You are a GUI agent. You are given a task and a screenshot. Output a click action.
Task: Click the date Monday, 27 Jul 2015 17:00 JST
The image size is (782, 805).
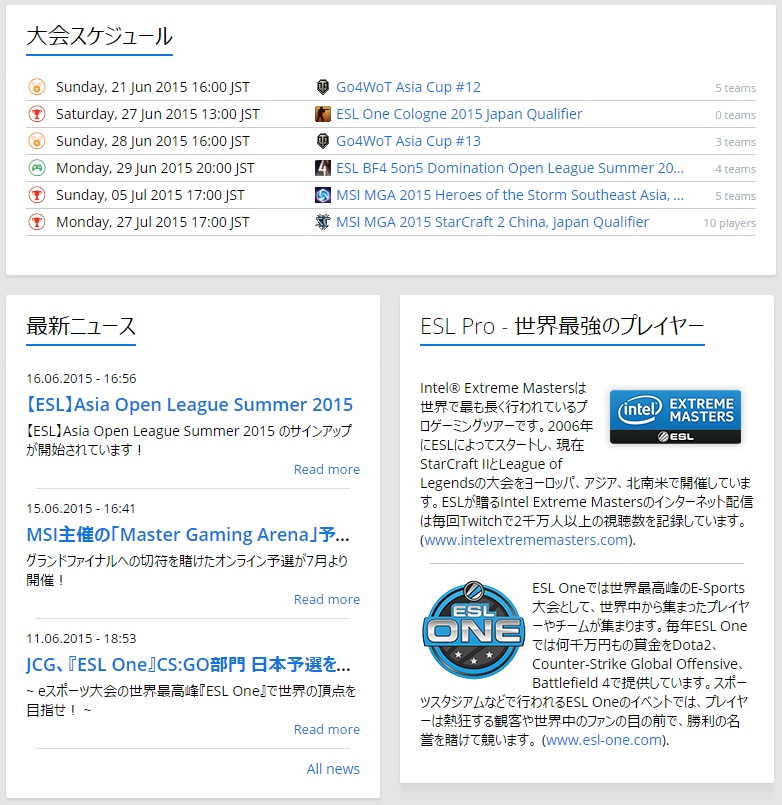pos(152,222)
